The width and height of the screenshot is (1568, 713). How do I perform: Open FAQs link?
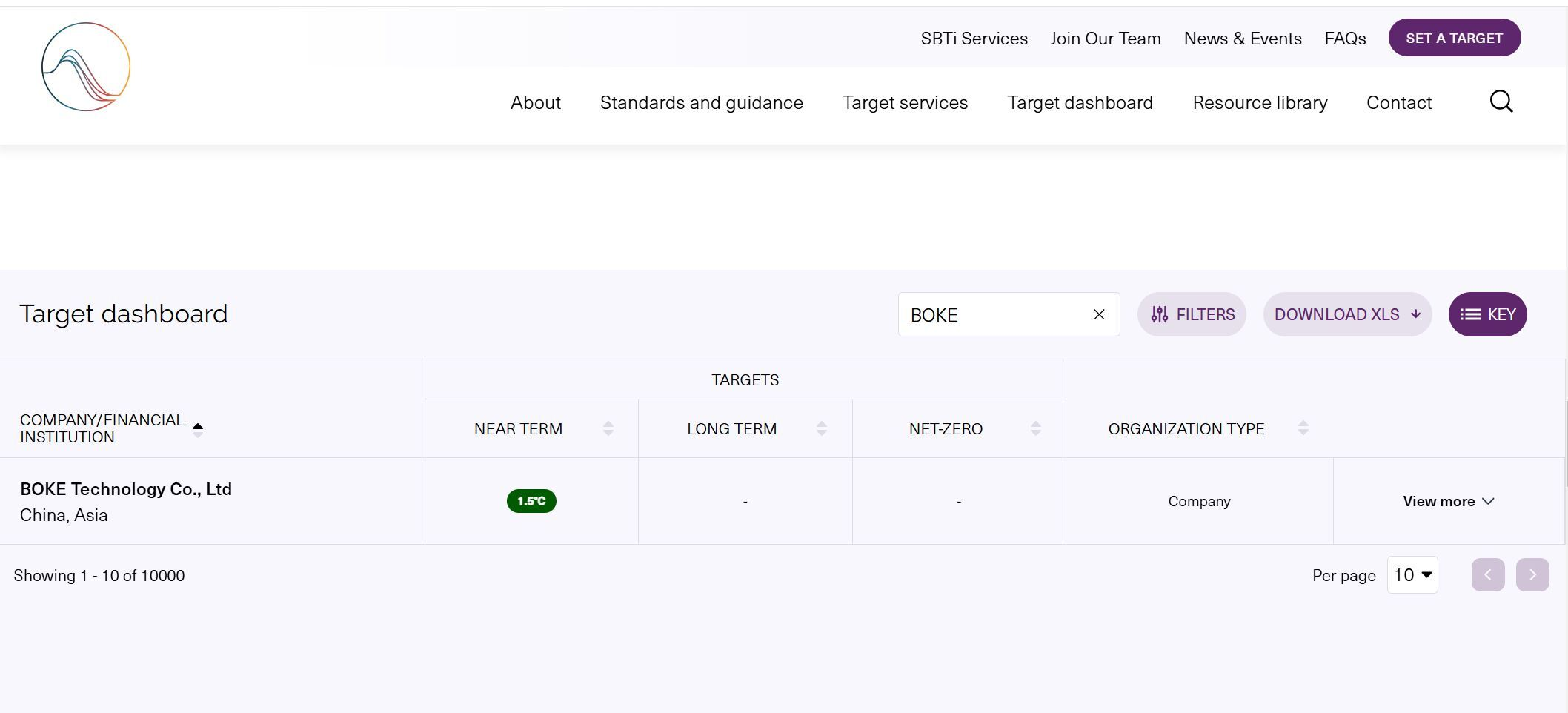click(1346, 39)
